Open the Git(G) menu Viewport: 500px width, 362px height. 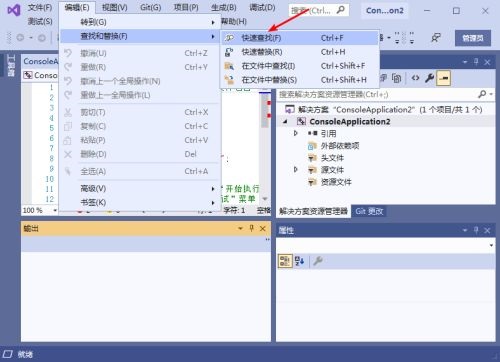point(151,7)
